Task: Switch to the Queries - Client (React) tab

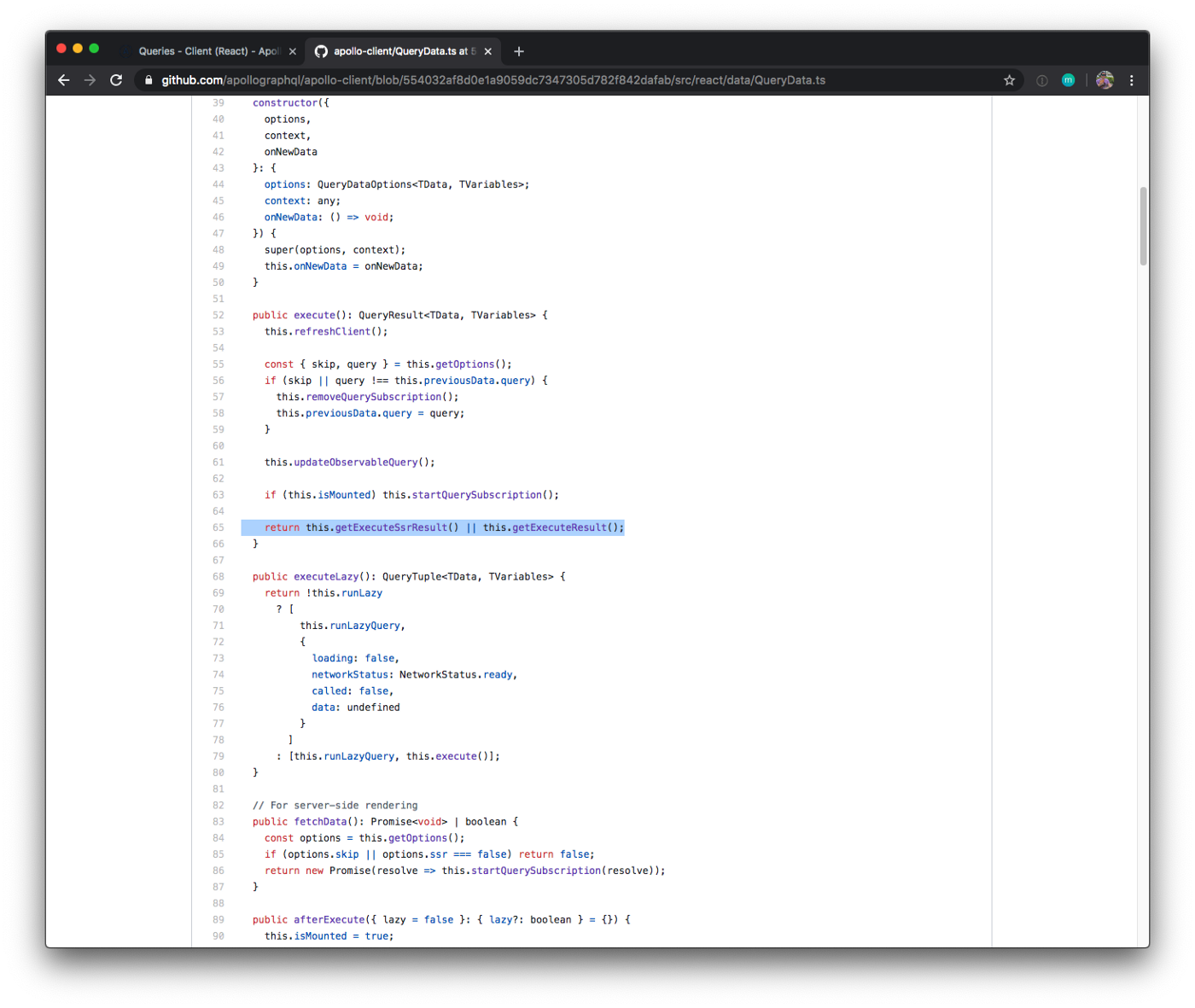Action: [x=209, y=51]
